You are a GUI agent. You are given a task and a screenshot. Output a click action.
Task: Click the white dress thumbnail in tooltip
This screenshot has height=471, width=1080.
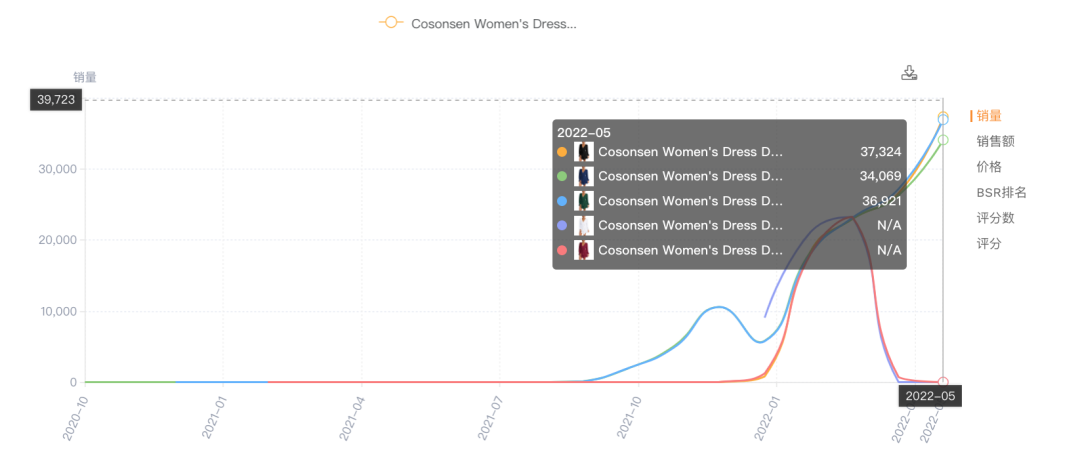tap(584, 225)
